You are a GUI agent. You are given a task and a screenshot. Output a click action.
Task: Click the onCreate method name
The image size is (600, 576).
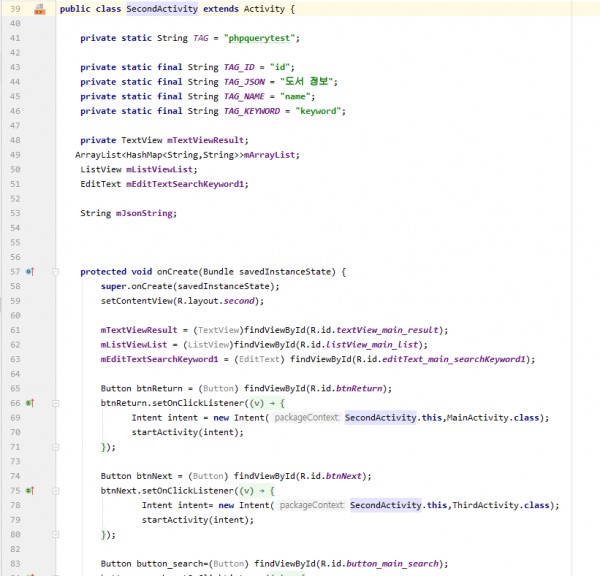coord(178,272)
